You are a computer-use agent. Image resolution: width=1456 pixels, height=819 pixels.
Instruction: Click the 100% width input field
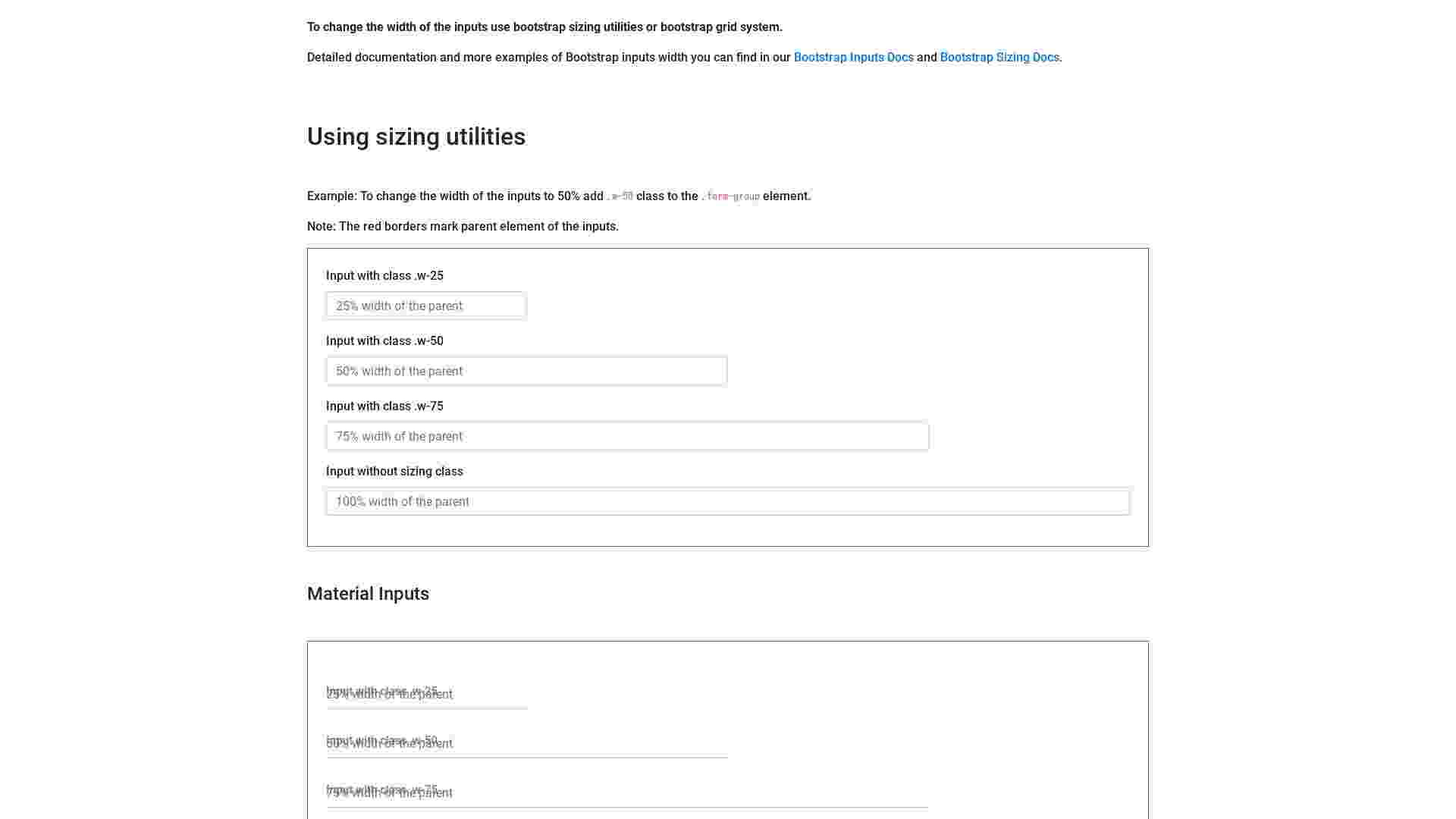pyautogui.click(x=727, y=501)
